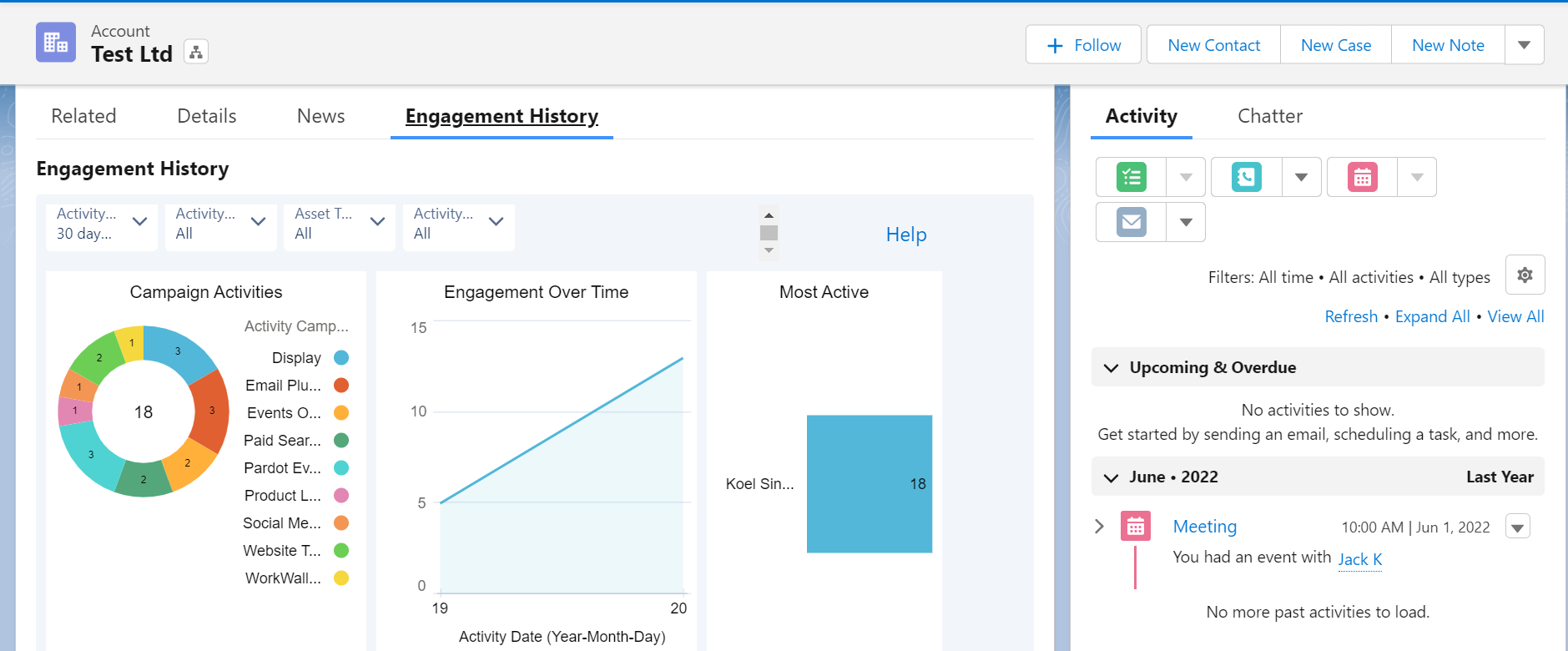
Task: Open activity timeline settings gear
Action: tap(1525, 275)
